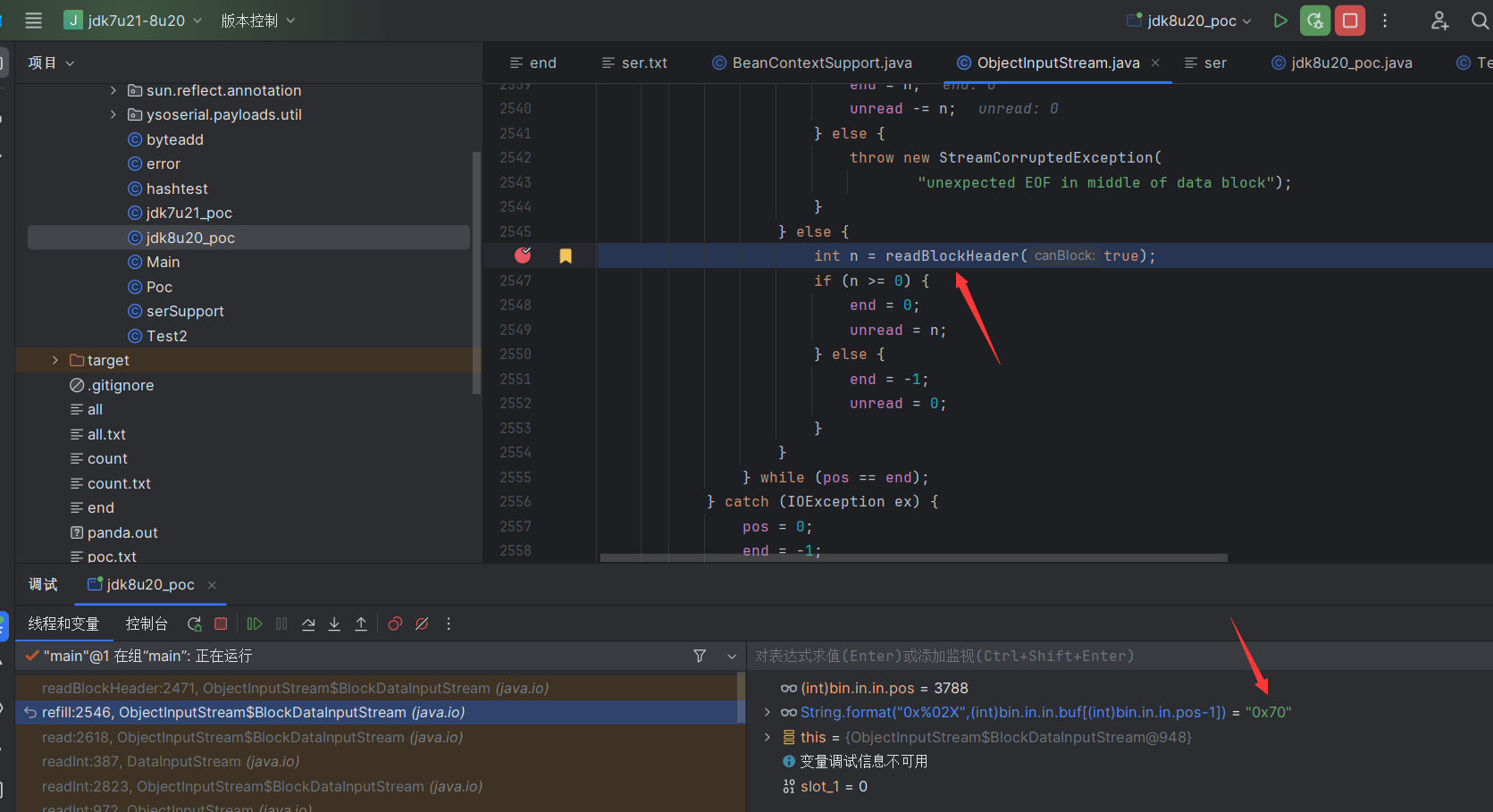Select the error class in project tree
The width and height of the screenshot is (1493, 812).
point(164,163)
